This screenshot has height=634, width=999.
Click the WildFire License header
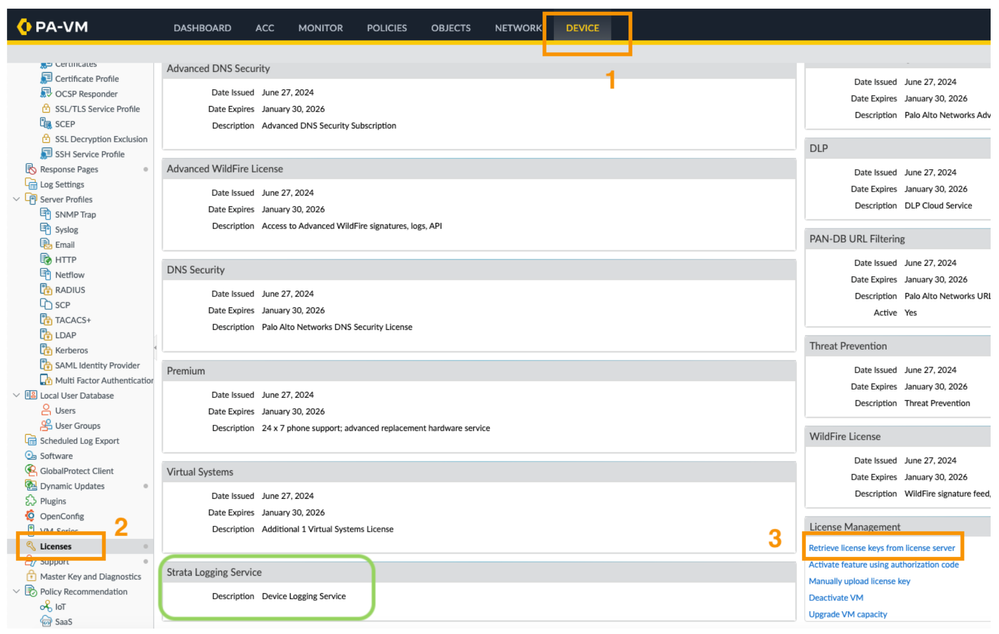click(898, 436)
